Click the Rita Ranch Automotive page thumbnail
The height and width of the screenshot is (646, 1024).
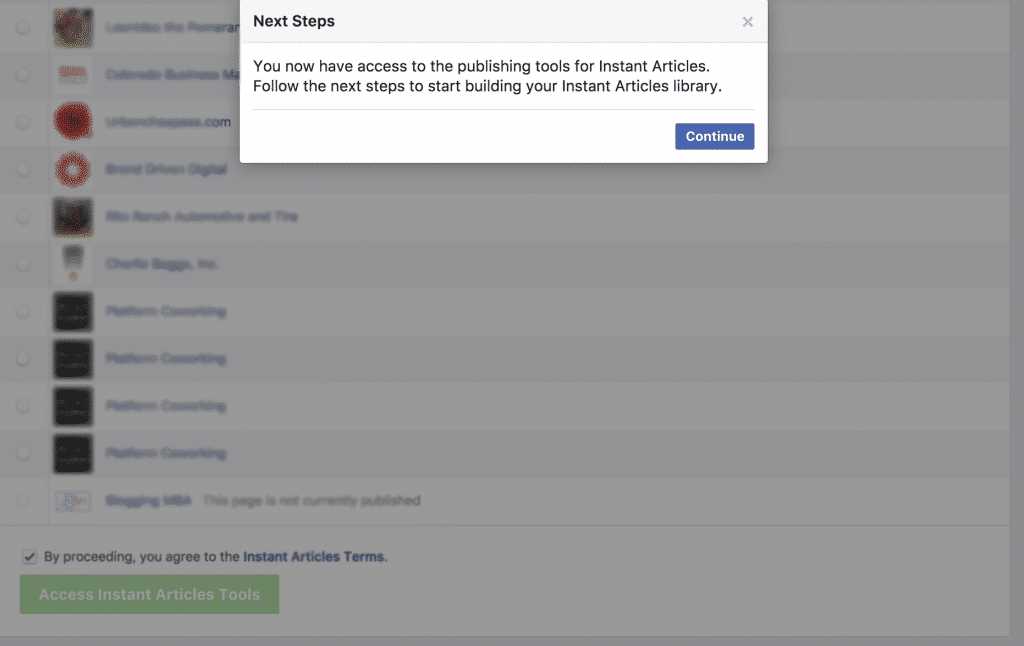(x=73, y=217)
